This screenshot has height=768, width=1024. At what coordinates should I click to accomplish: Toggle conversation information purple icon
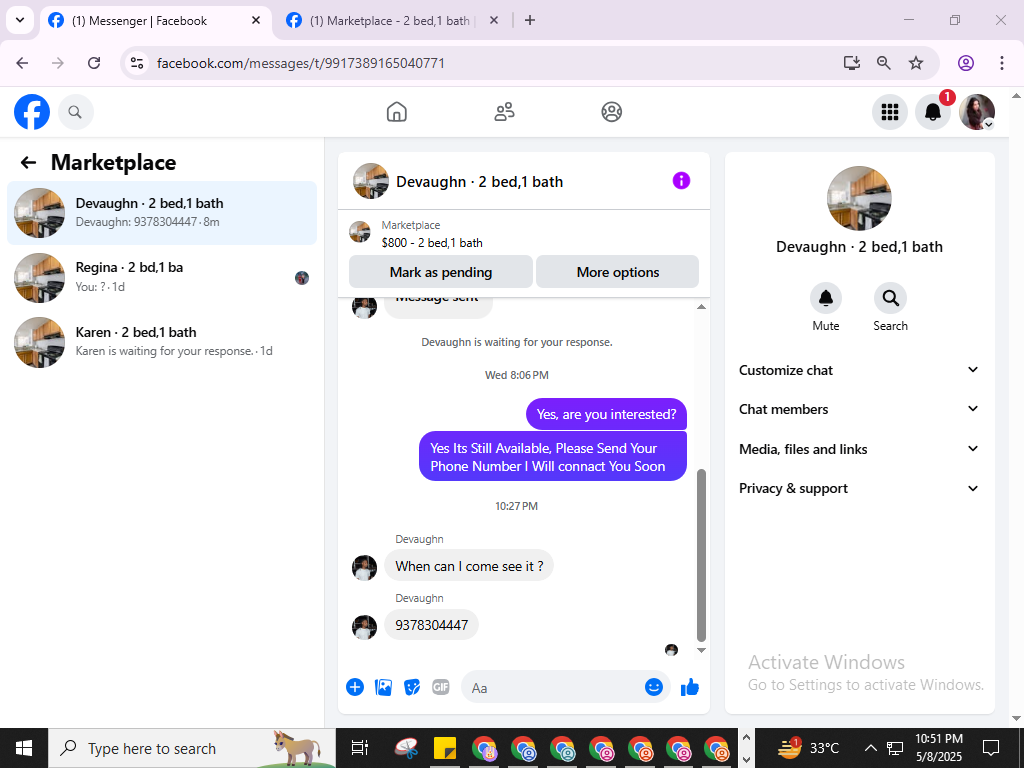[681, 181]
